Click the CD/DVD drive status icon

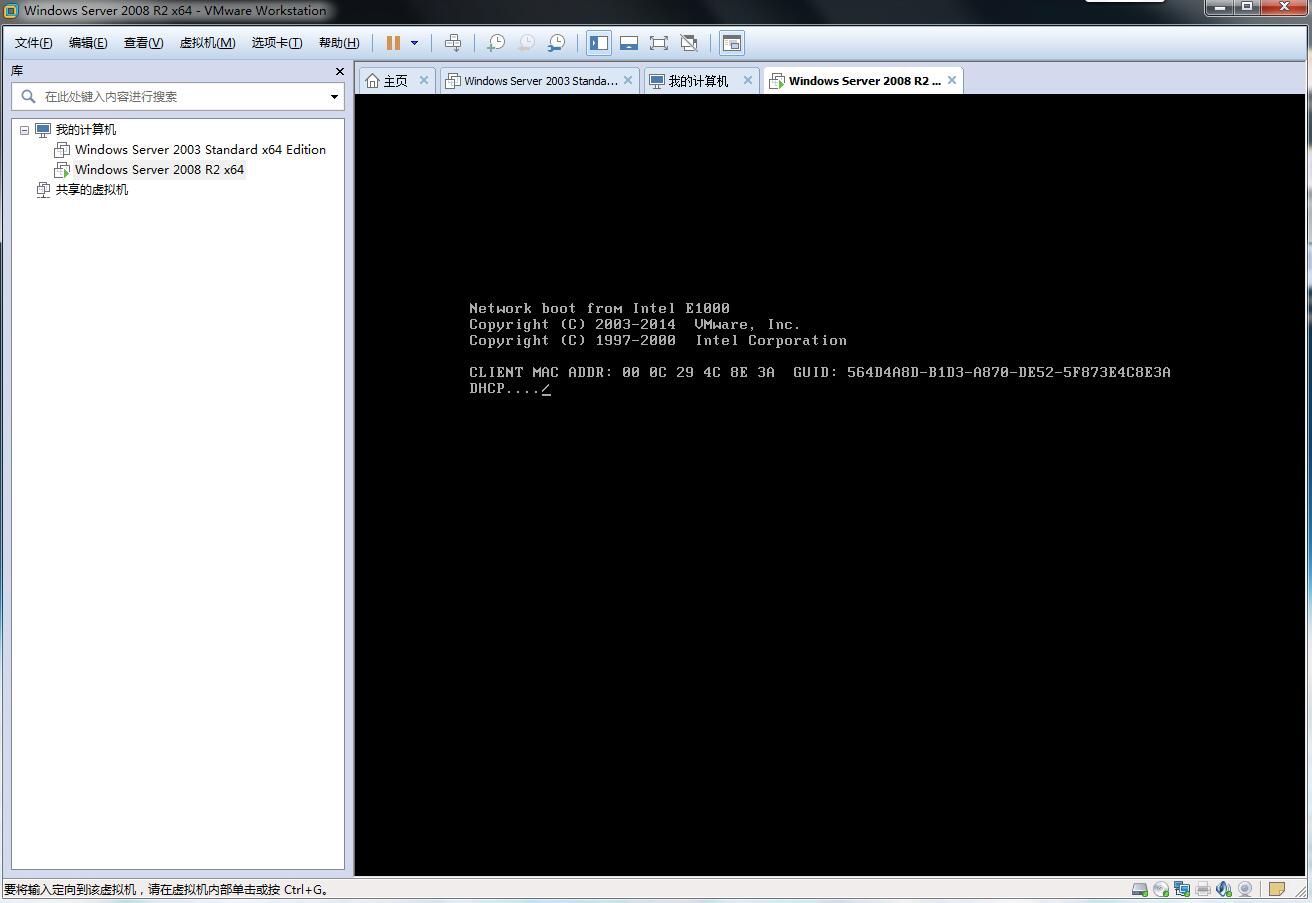pyautogui.click(x=1161, y=889)
